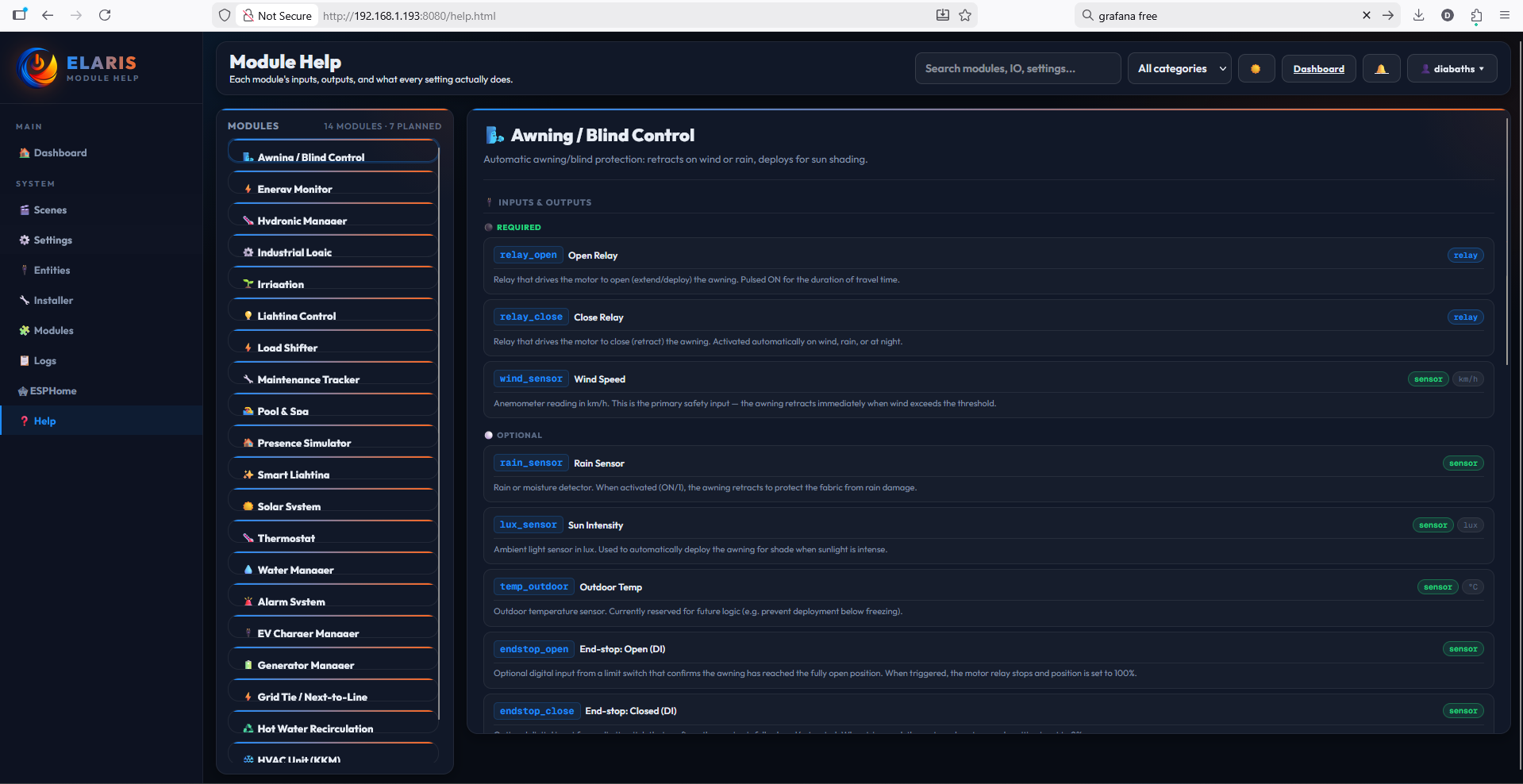
Task: Click the Installer wrench icon
Action: pyautogui.click(x=25, y=301)
